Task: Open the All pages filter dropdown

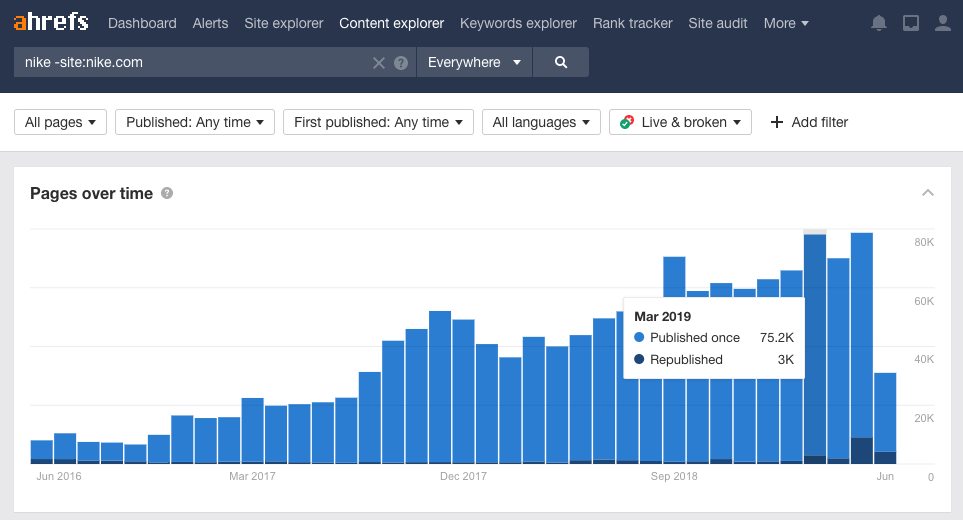Action: click(x=60, y=122)
